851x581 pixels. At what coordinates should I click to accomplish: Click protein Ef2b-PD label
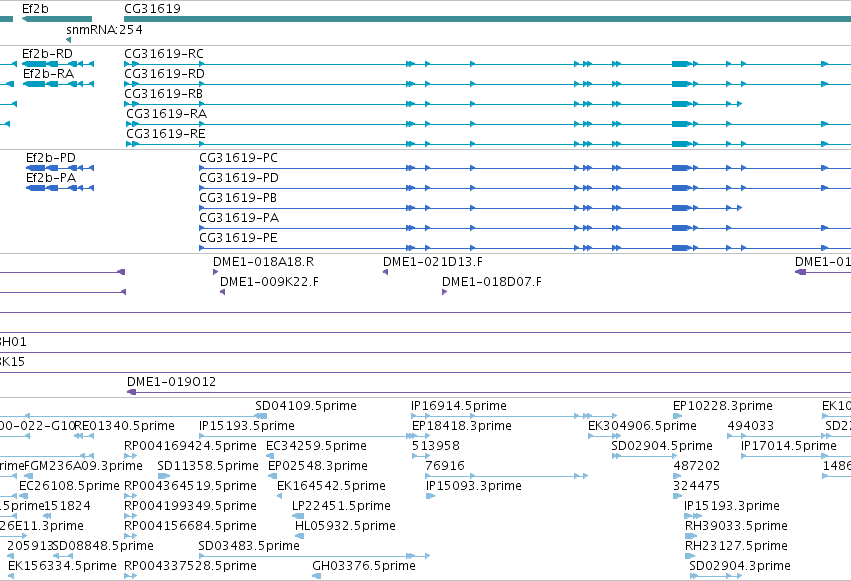click(x=51, y=158)
